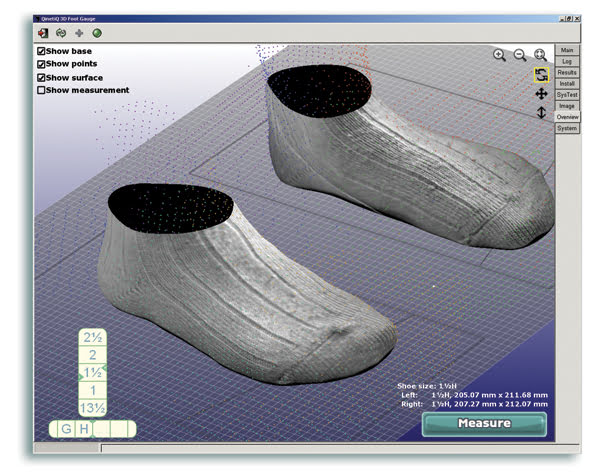The height and width of the screenshot is (476, 600).
Task: Open the Log tab
Action: click(567, 61)
